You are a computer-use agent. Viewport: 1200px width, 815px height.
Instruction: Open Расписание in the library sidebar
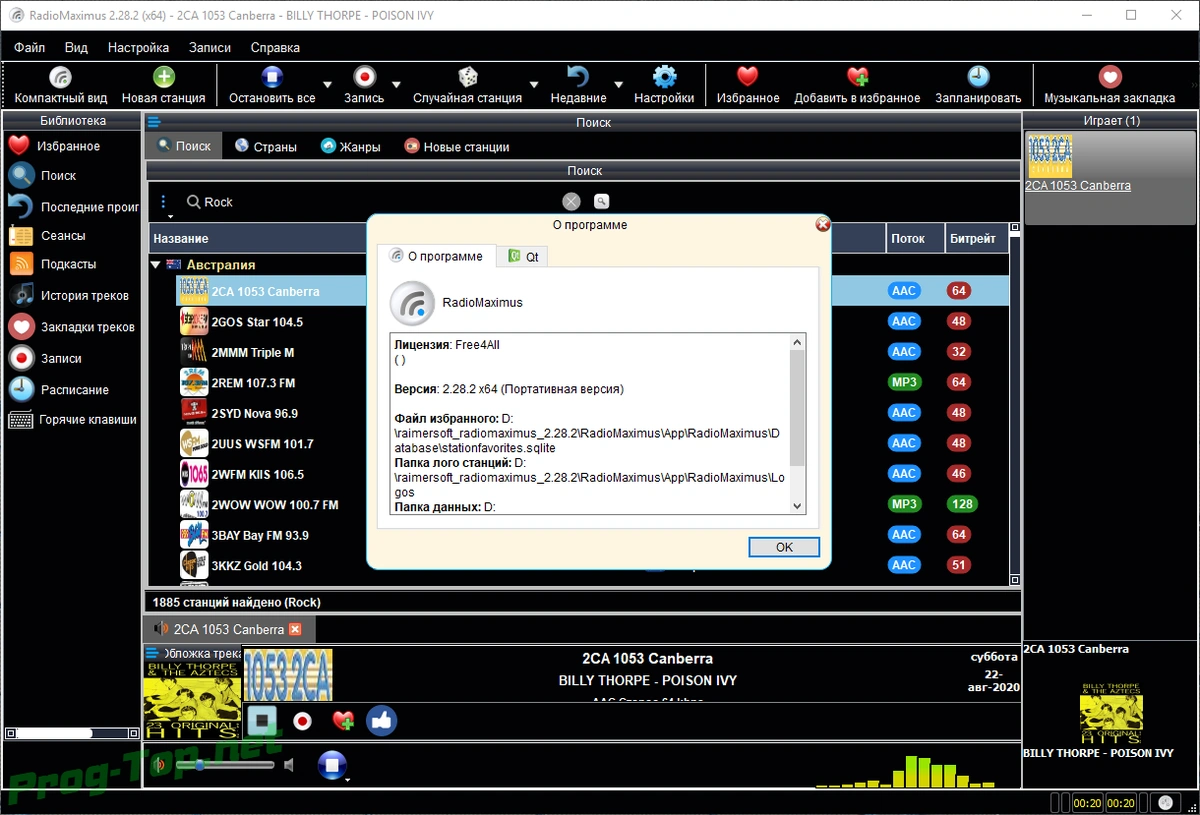58,390
